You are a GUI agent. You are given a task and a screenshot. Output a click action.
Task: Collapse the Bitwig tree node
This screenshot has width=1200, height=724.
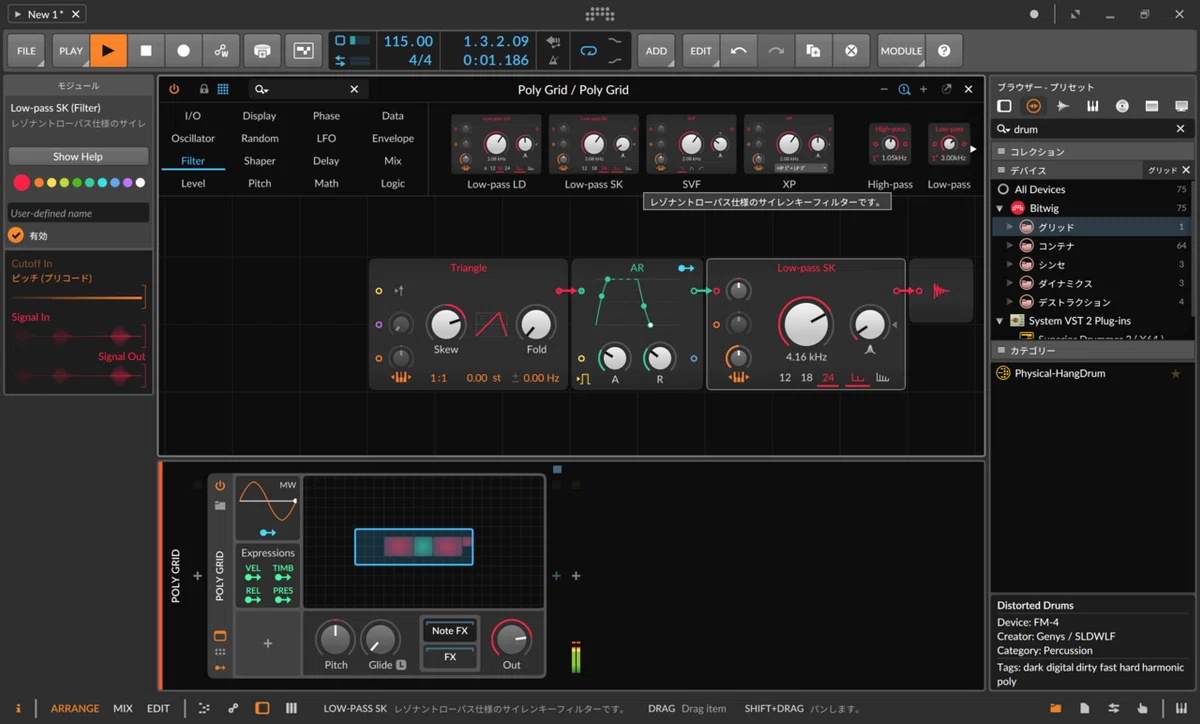[1000, 208]
